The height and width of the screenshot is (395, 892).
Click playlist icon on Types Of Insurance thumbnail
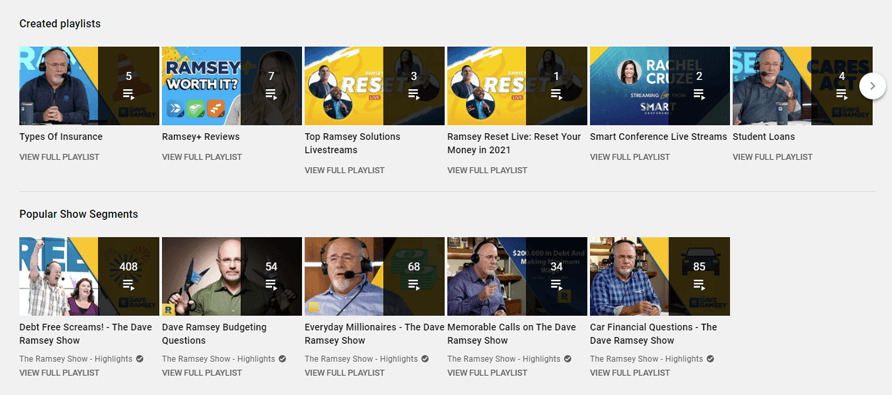pos(129,93)
